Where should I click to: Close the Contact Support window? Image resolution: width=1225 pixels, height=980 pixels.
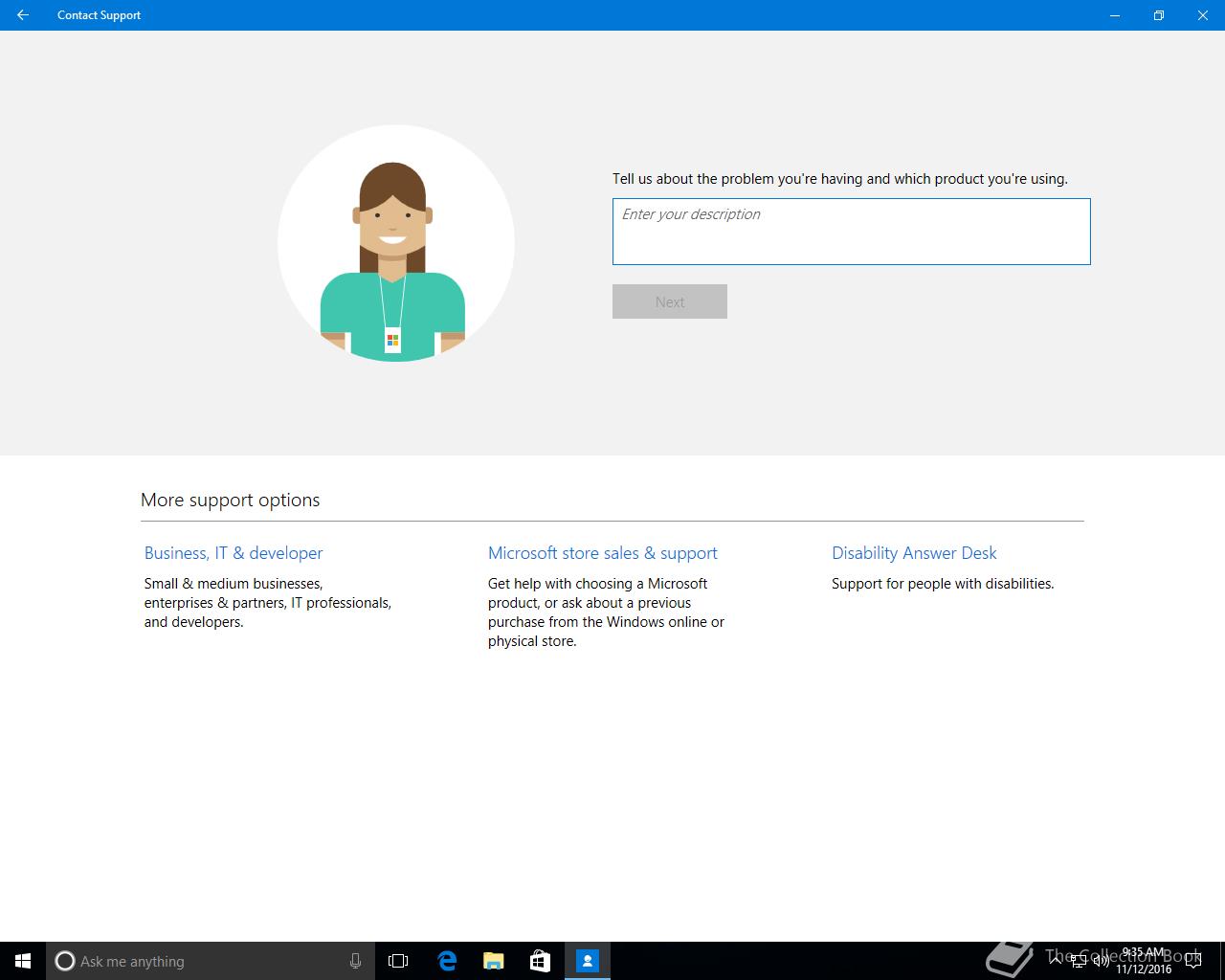[x=1203, y=15]
